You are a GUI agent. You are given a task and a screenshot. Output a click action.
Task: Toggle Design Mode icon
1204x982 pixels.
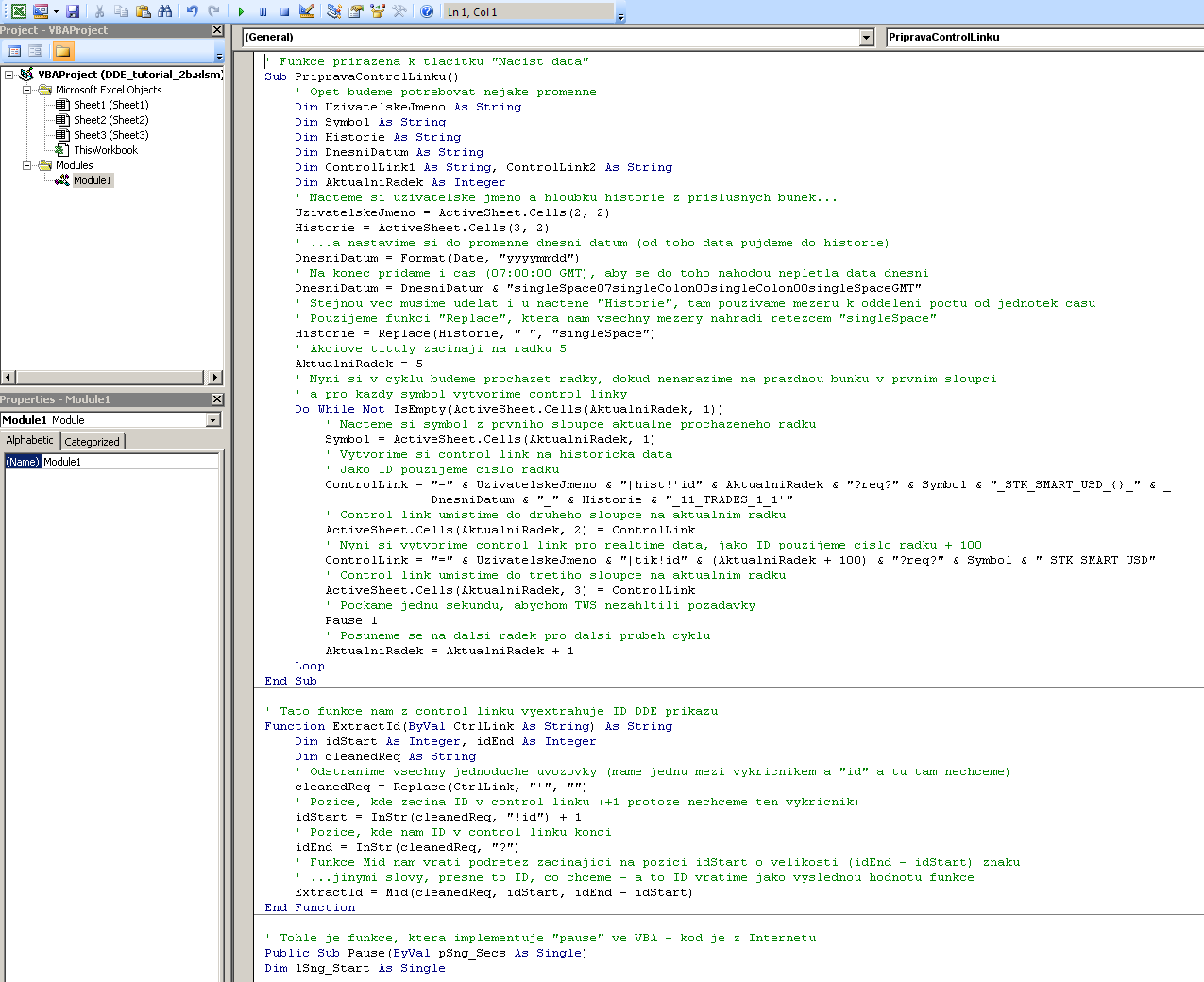tap(307, 11)
